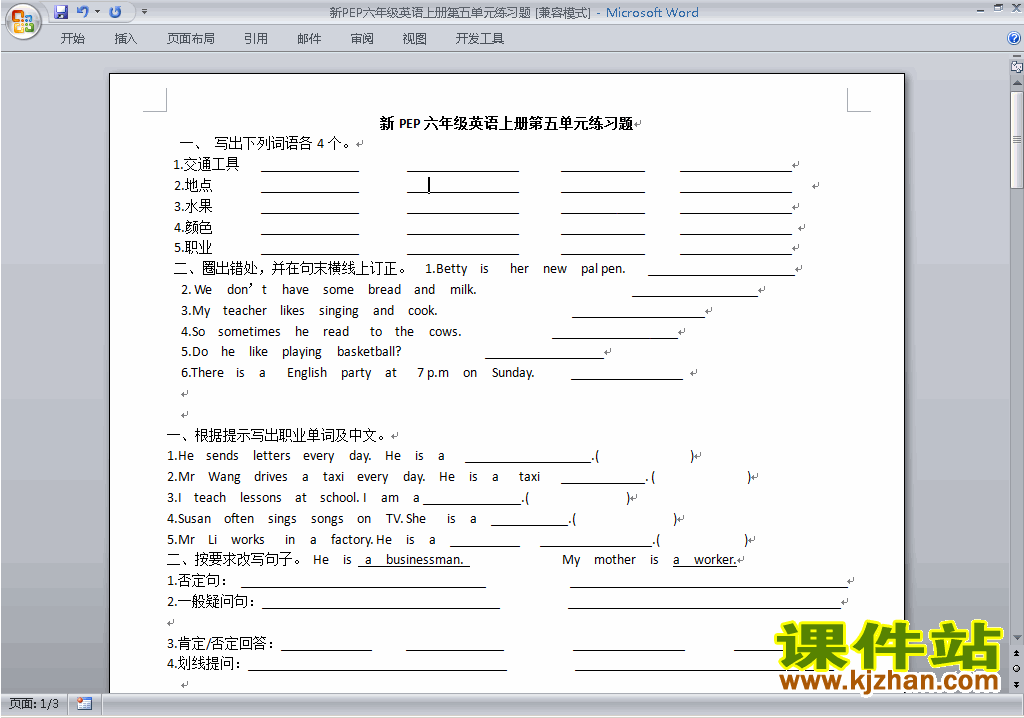
Task: Click the word 'factory.' in the Mr Li sentence
Action: pyautogui.click(x=351, y=540)
